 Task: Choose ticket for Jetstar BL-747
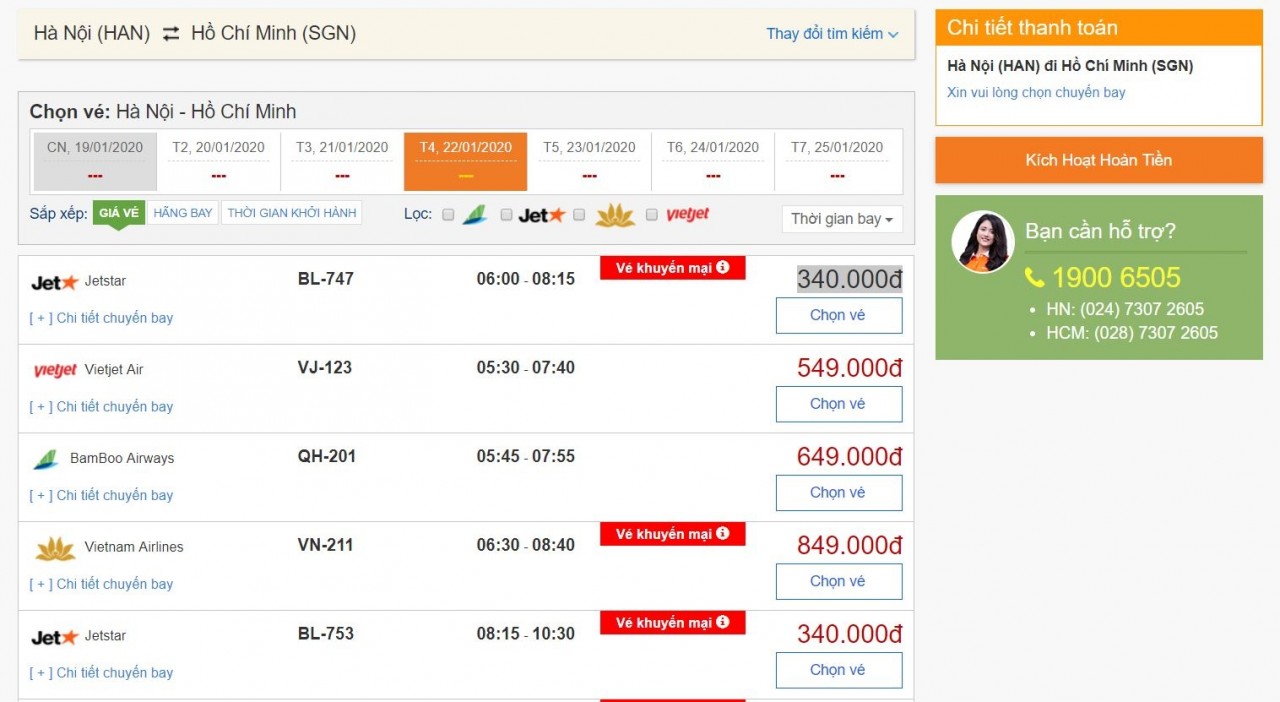pyautogui.click(x=839, y=316)
